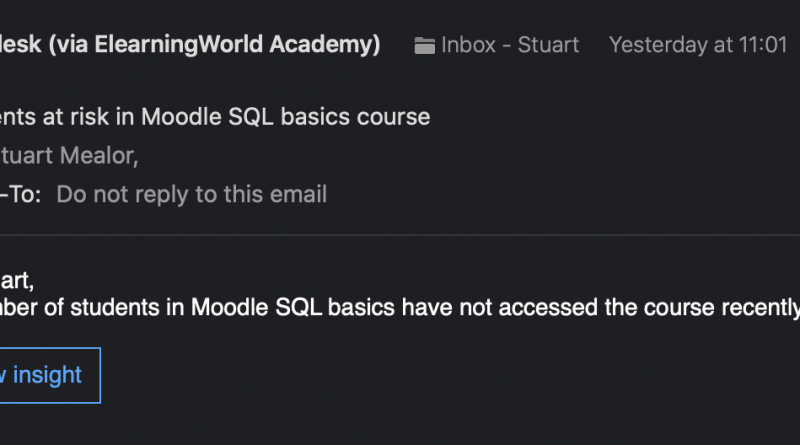Click the Do not reply to this email address
The height and width of the screenshot is (445, 800).
pos(192,195)
